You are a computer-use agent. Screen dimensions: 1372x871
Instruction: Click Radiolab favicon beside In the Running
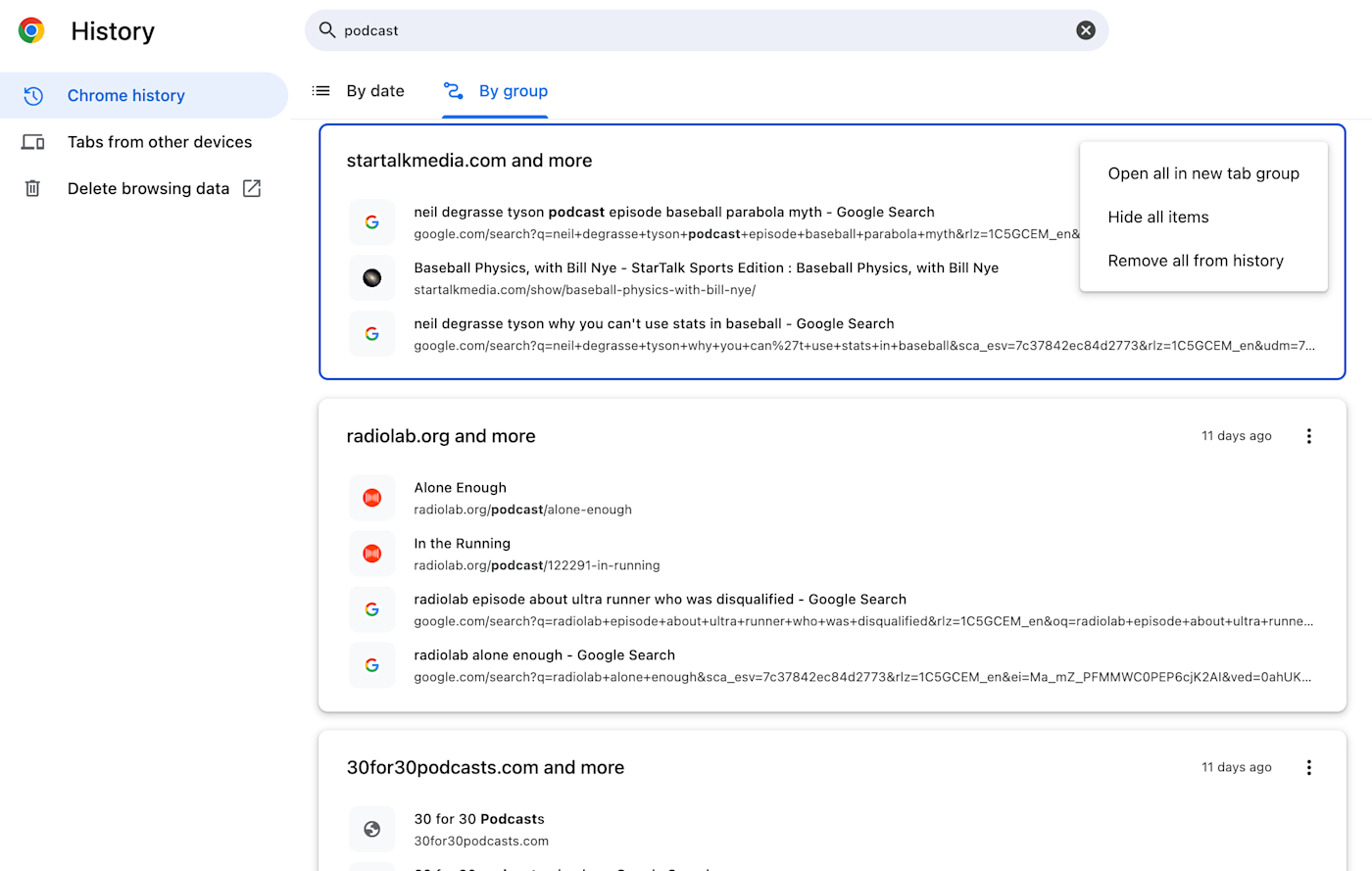tap(372, 554)
